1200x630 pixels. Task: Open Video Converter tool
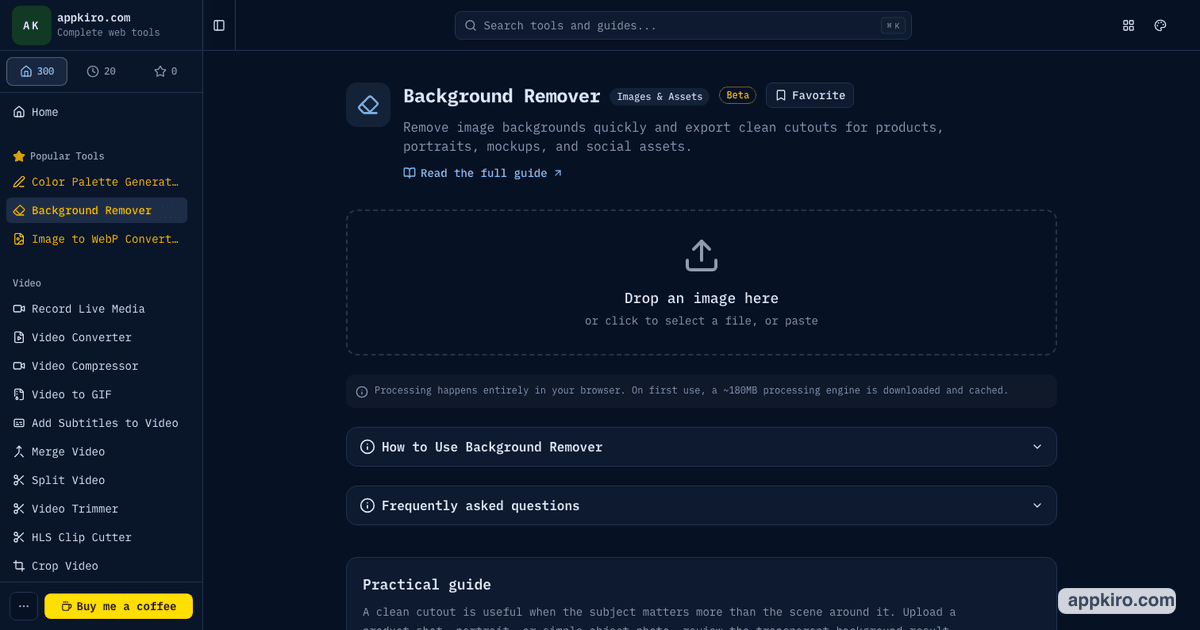coord(97,338)
